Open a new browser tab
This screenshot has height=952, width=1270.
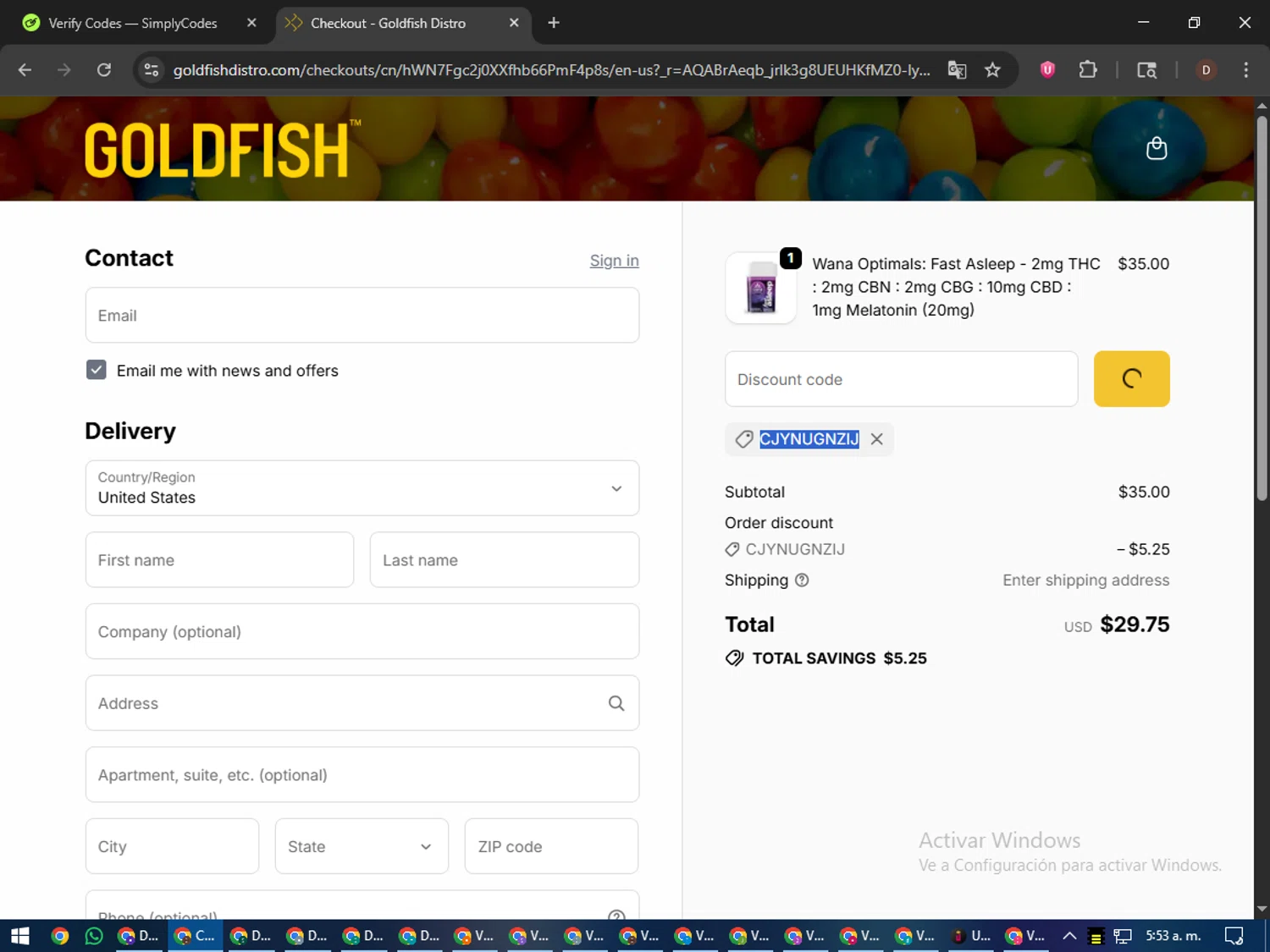point(554,23)
